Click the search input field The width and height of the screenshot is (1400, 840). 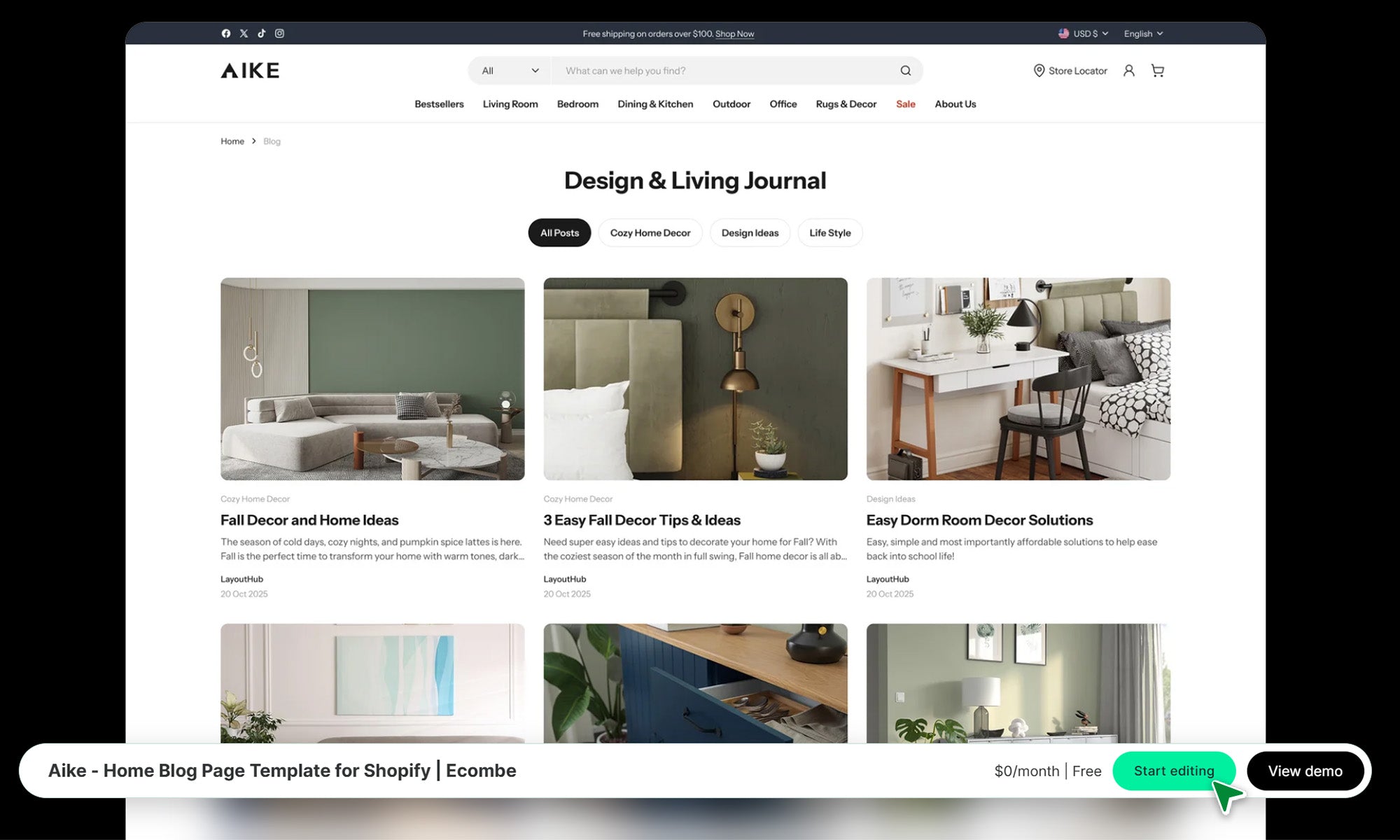(721, 71)
